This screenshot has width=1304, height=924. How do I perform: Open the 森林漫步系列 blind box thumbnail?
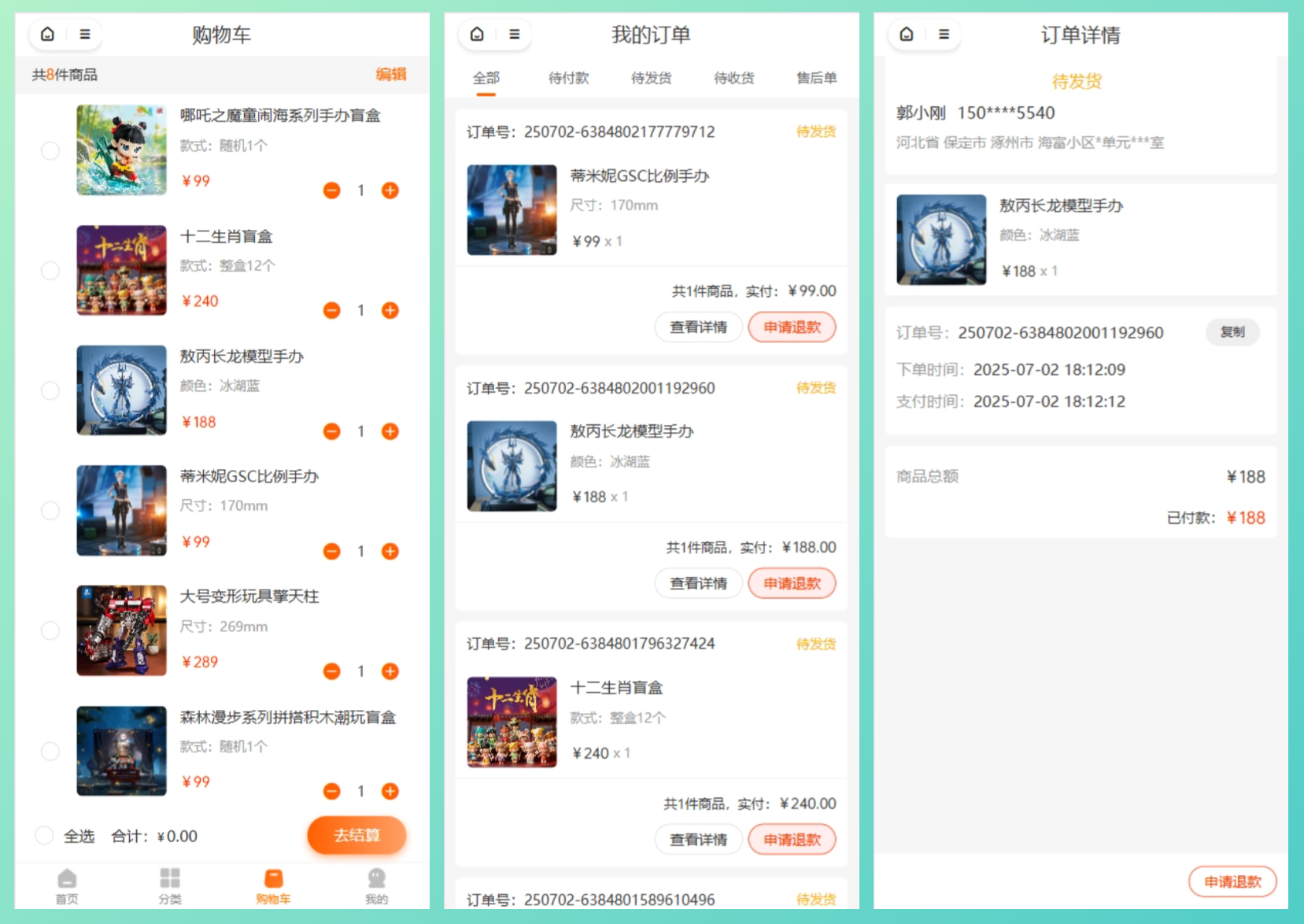click(x=121, y=751)
